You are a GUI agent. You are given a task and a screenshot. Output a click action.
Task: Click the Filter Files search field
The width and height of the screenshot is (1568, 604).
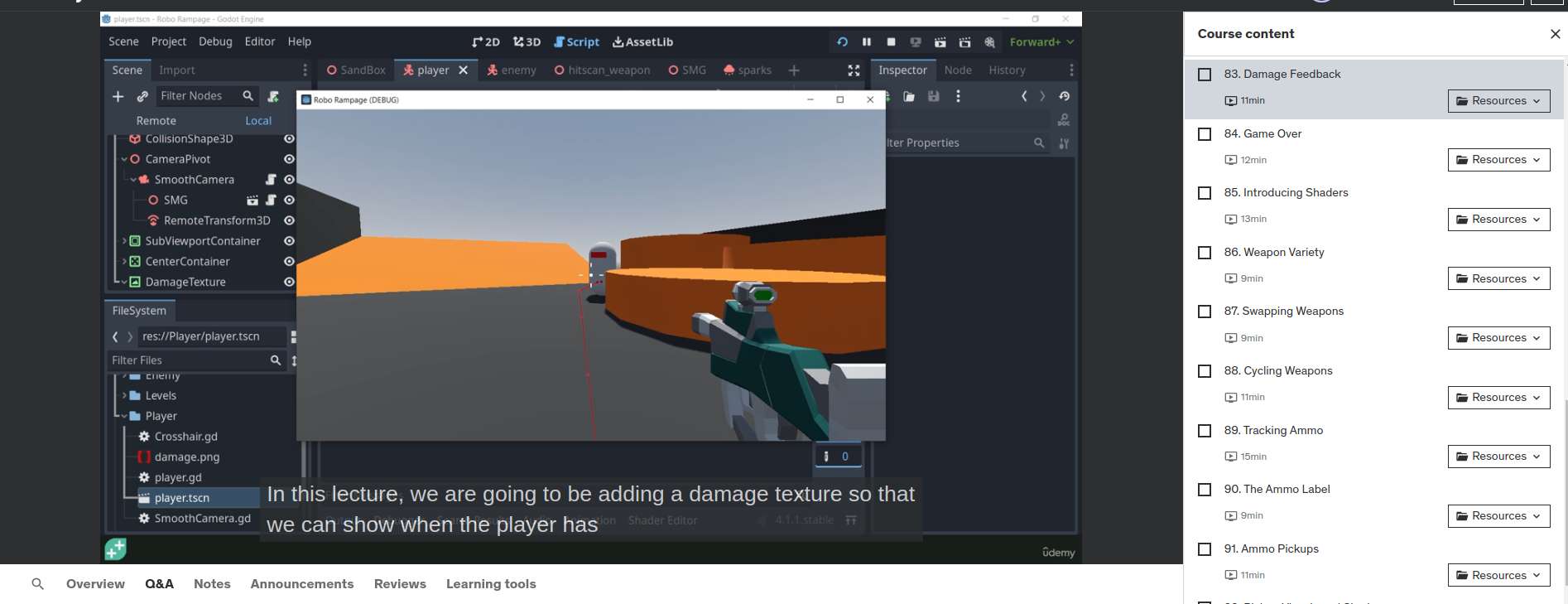click(196, 360)
